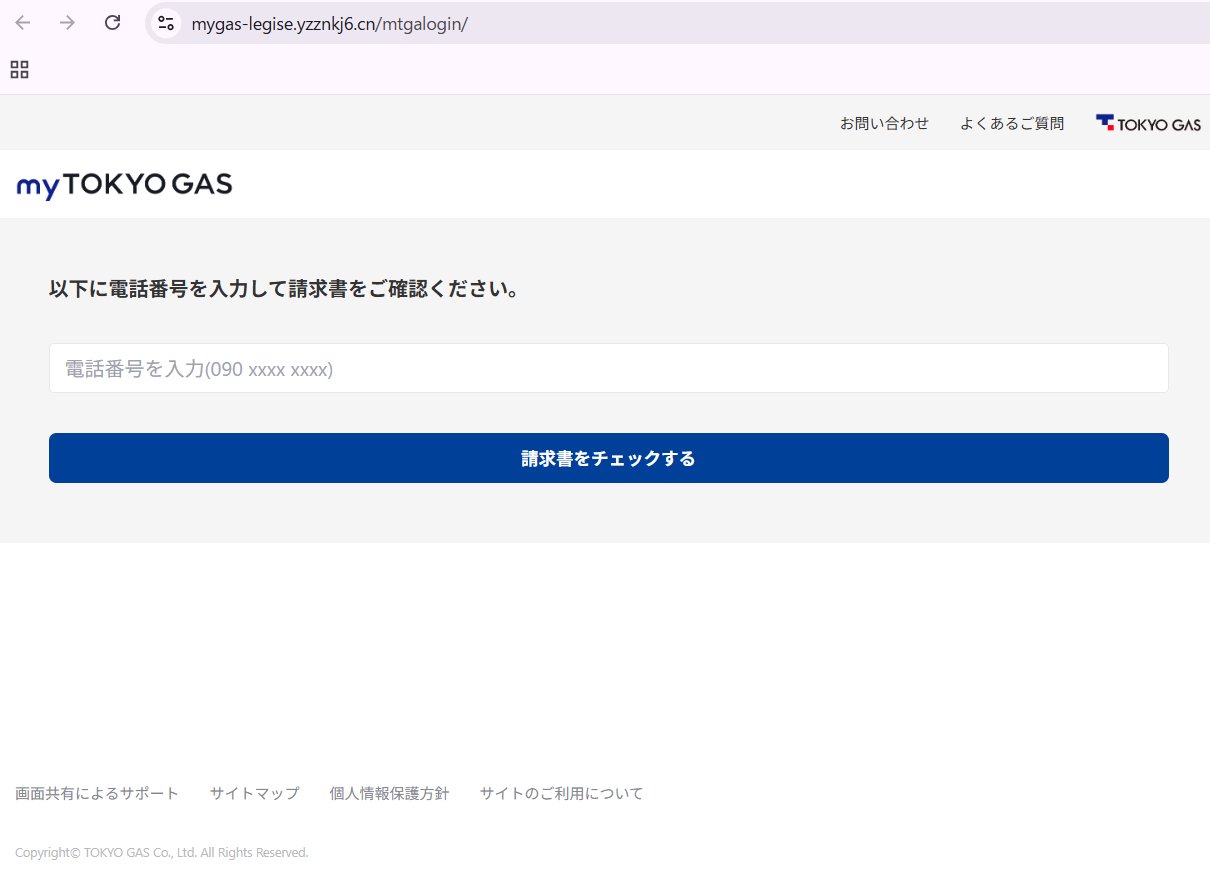Click the TOKYO GAS logo at top right
The image size is (1210, 871).
[x=1148, y=124]
